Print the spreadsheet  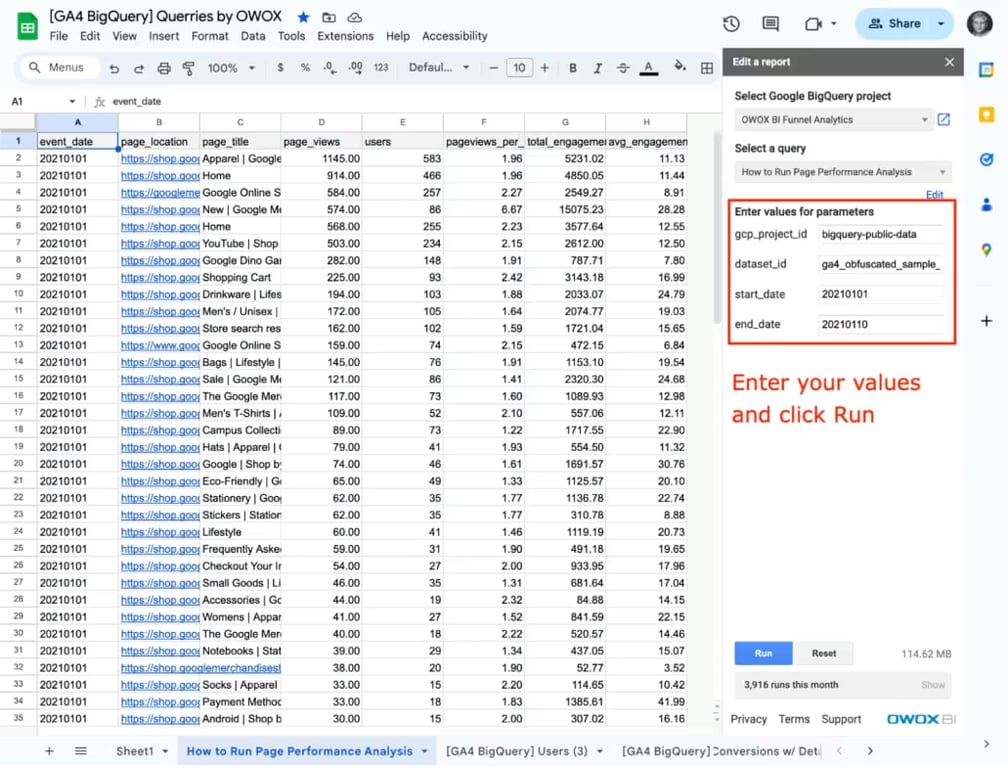point(164,67)
